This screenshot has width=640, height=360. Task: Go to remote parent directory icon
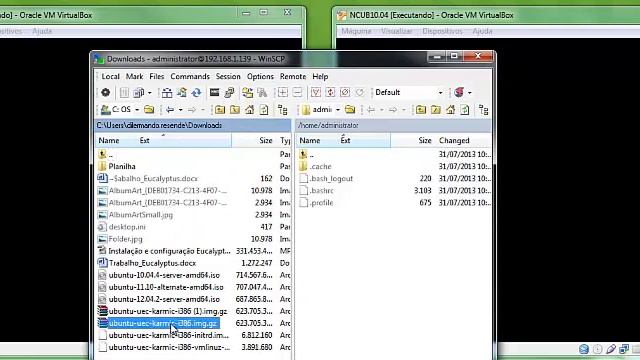pos(421,109)
